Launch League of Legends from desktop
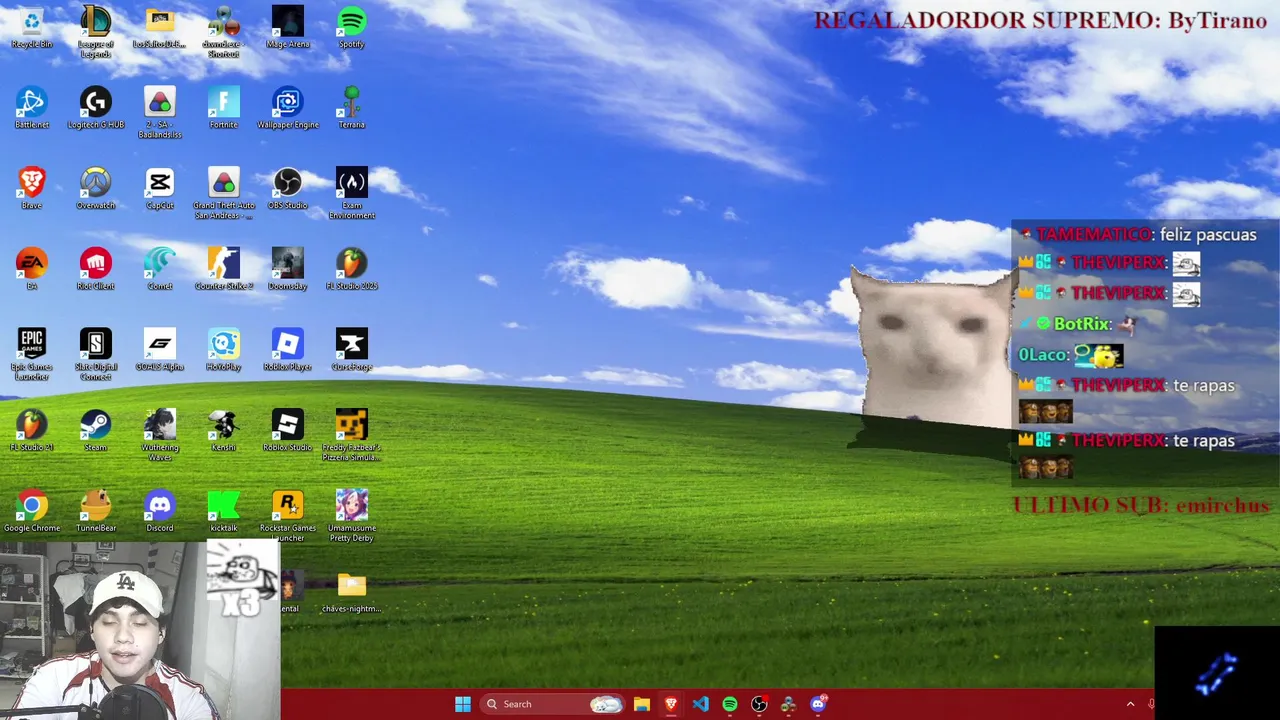This screenshot has width=1280, height=720. tap(96, 32)
